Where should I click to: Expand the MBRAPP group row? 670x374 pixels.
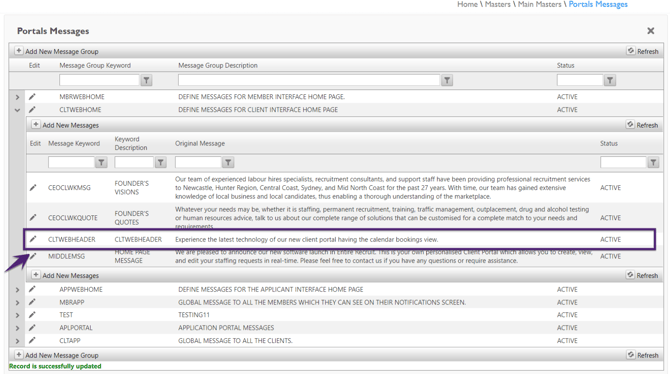coord(17,303)
